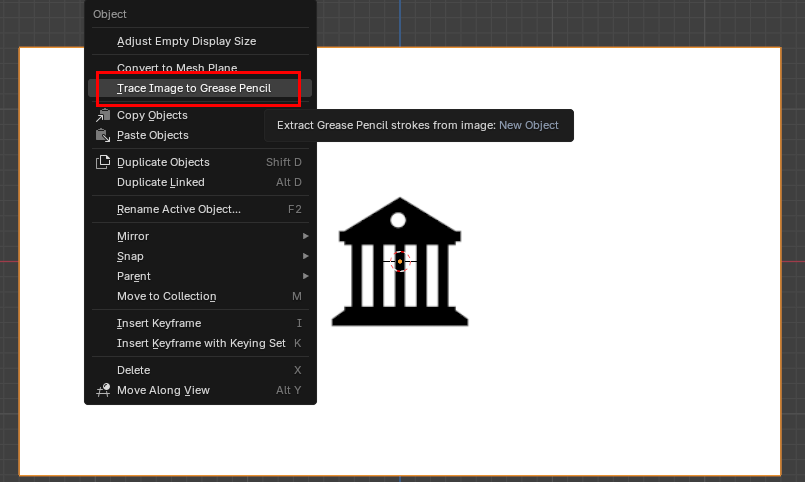Select Delete in the Object menu
This screenshot has height=482, width=805.
click(x=133, y=370)
